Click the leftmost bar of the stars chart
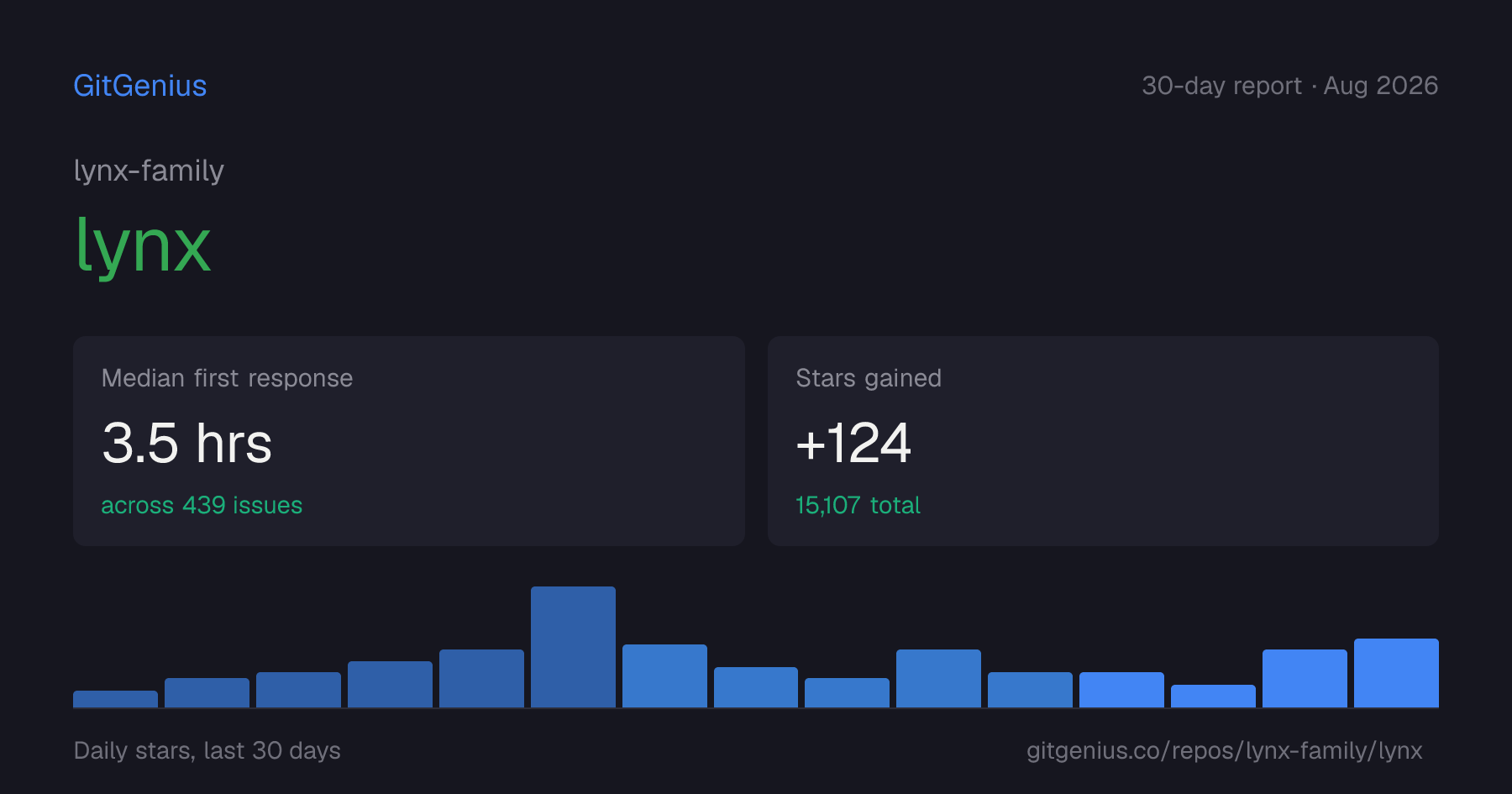1512x794 pixels. [115, 699]
